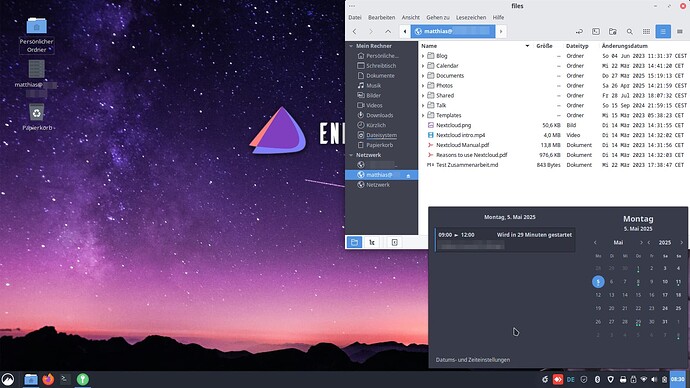Switch to icon grid view

[646, 32]
